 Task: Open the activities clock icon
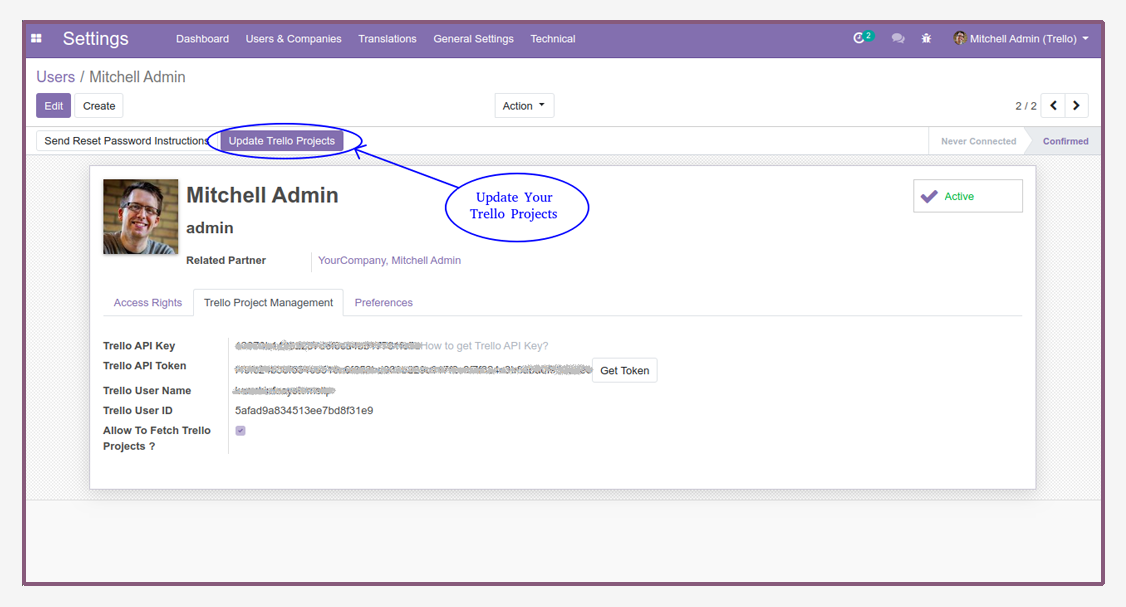tap(859, 39)
